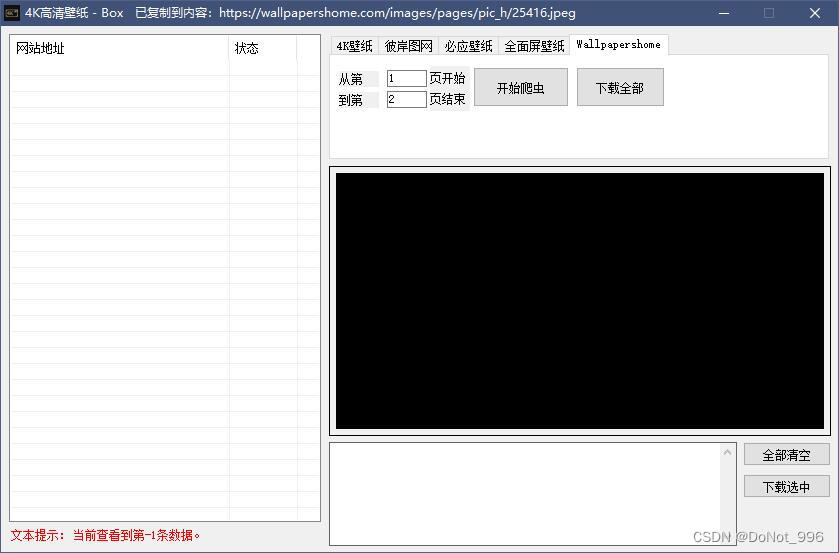The image size is (839, 553).
Task: Click the end page number field
Action: (407, 100)
